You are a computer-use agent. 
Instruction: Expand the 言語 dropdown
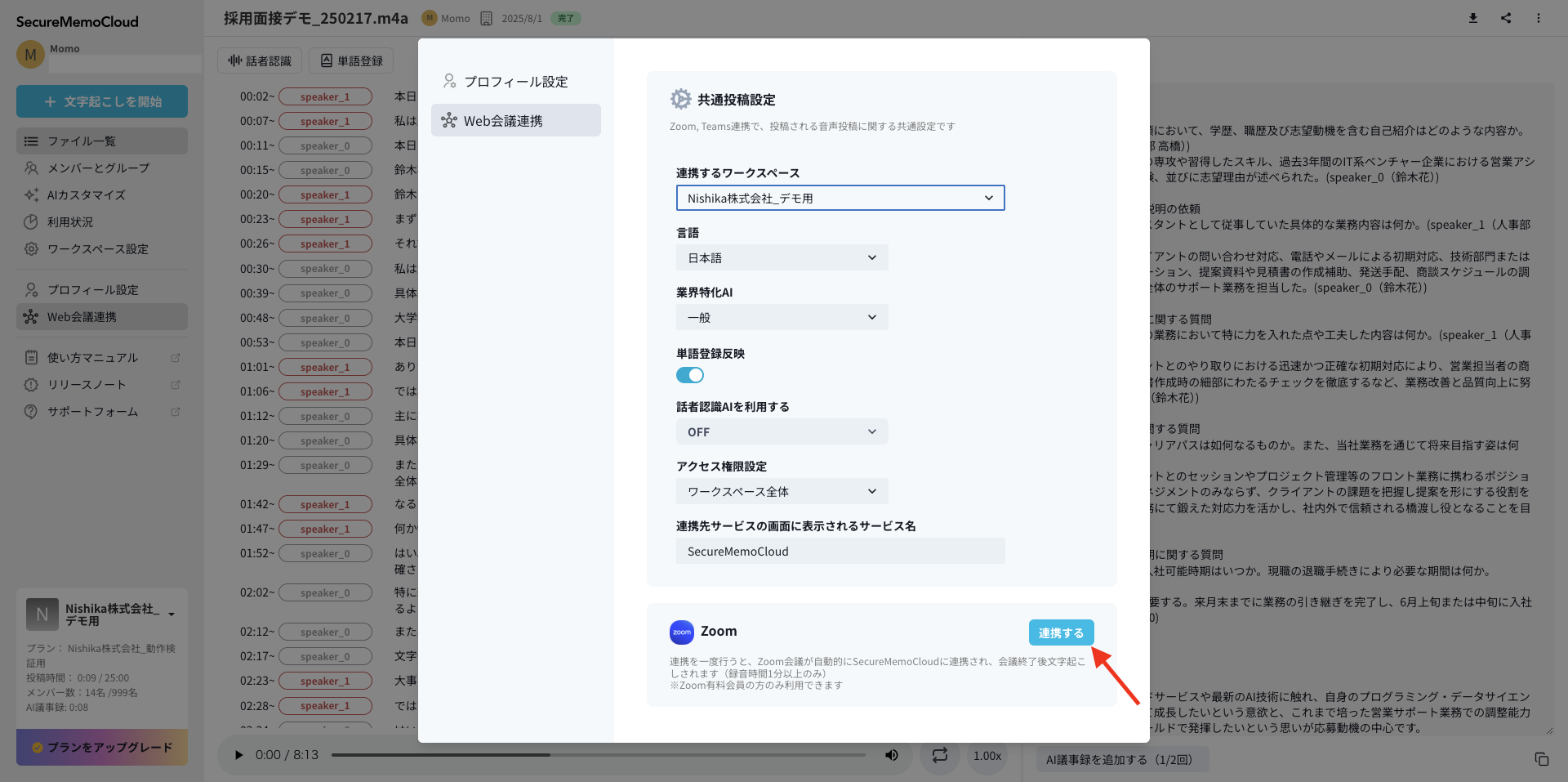pos(782,257)
